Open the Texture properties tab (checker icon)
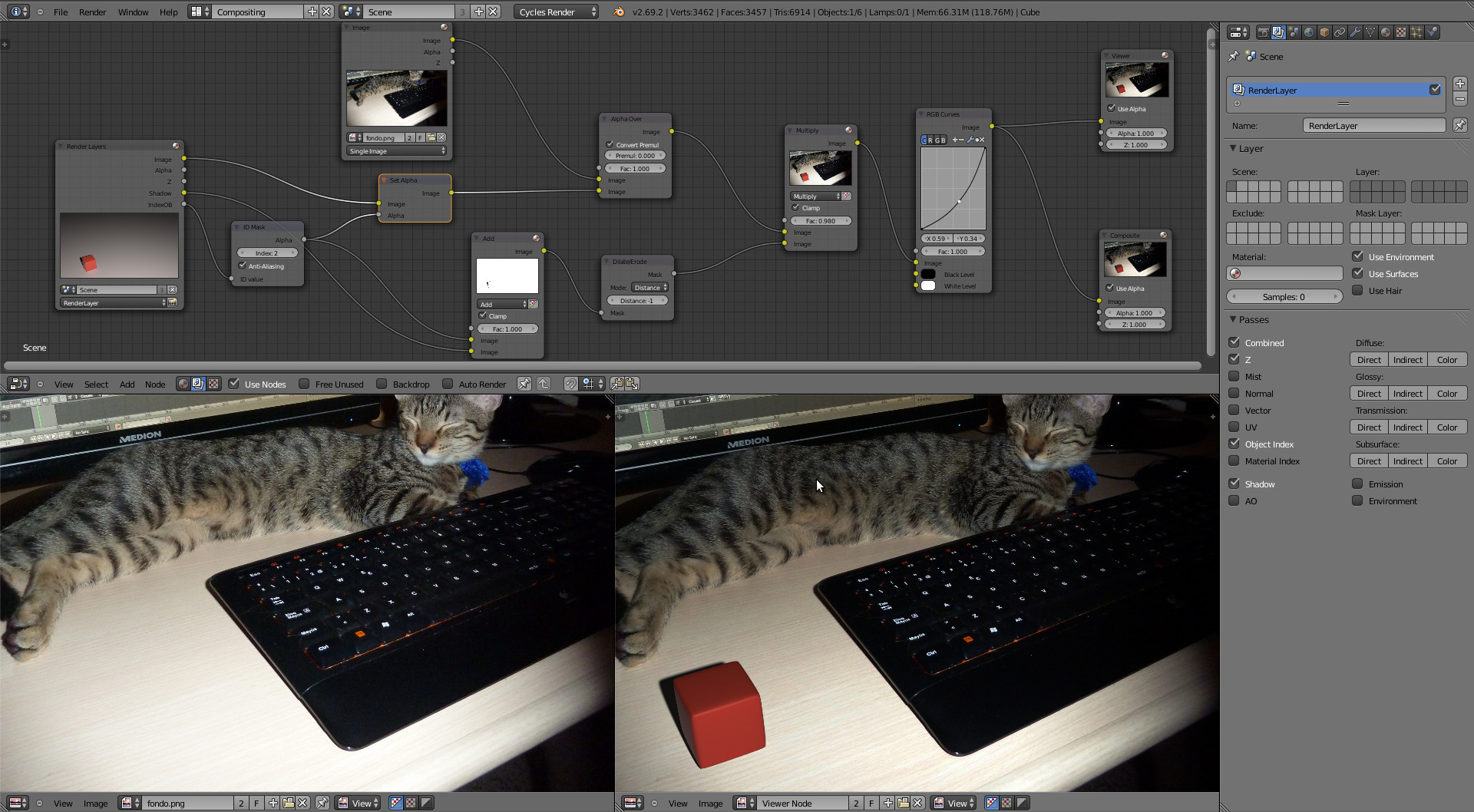This screenshot has height=812, width=1474. (x=1401, y=32)
